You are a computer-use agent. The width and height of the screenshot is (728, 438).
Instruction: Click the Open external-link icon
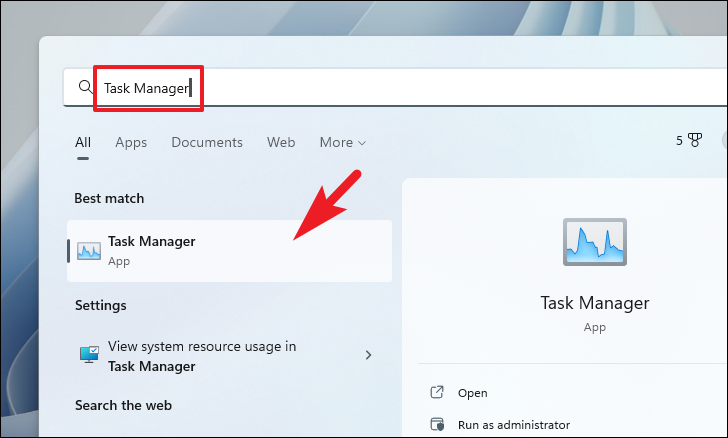(x=437, y=392)
